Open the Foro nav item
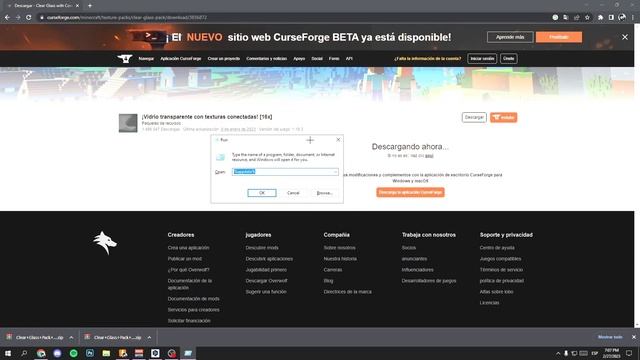Image resolution: width=640 pixels, height=360 pixels. (334, 59)
